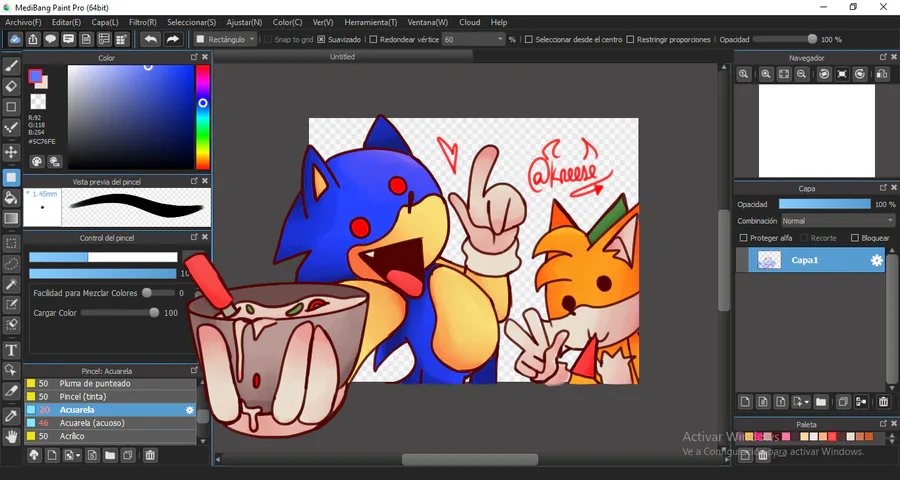This screenshot has height=480, width=900.
Task: Adjust the hue strip in Color panel
Action: click(203, 117)
